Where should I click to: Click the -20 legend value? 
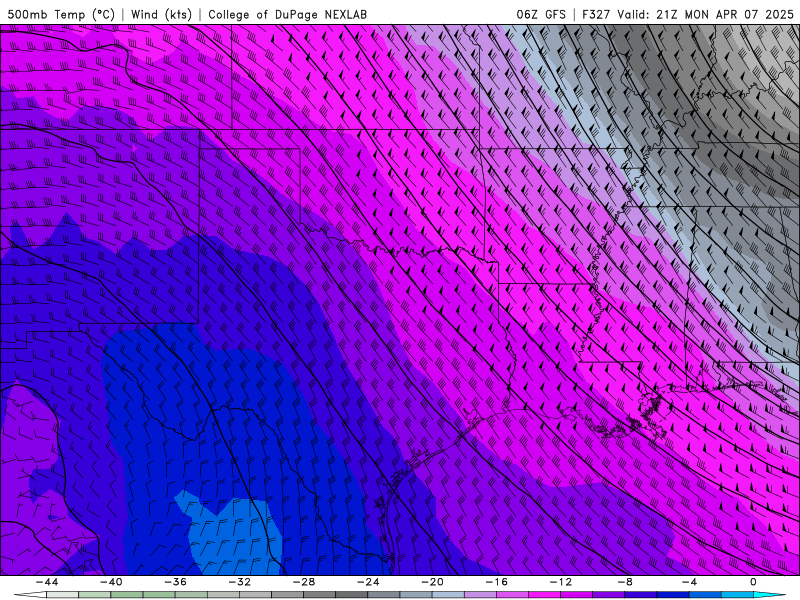[x=432, y=582]
